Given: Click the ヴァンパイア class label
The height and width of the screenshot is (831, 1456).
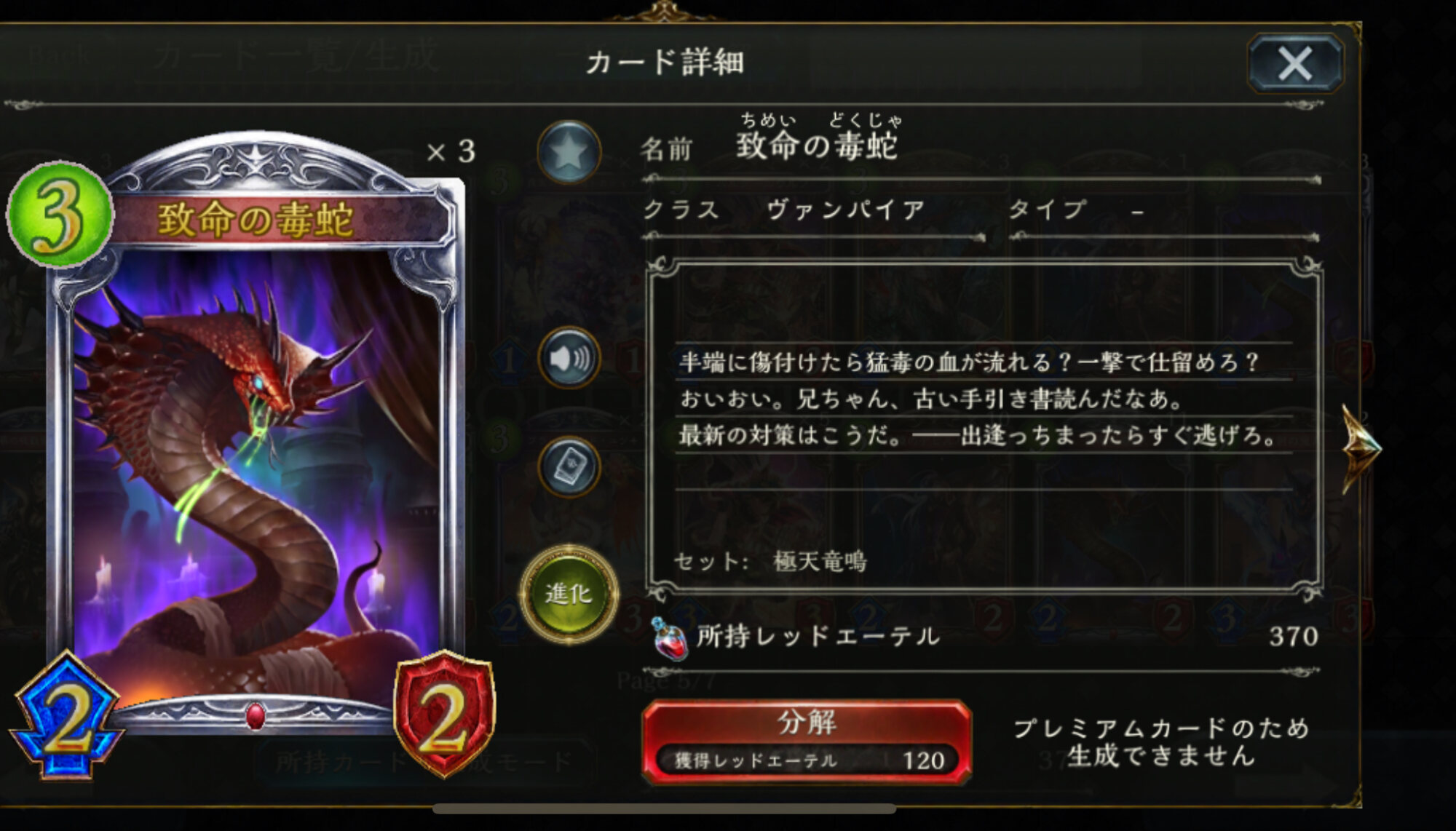Looking at the screenshot, I should (845, 210).
